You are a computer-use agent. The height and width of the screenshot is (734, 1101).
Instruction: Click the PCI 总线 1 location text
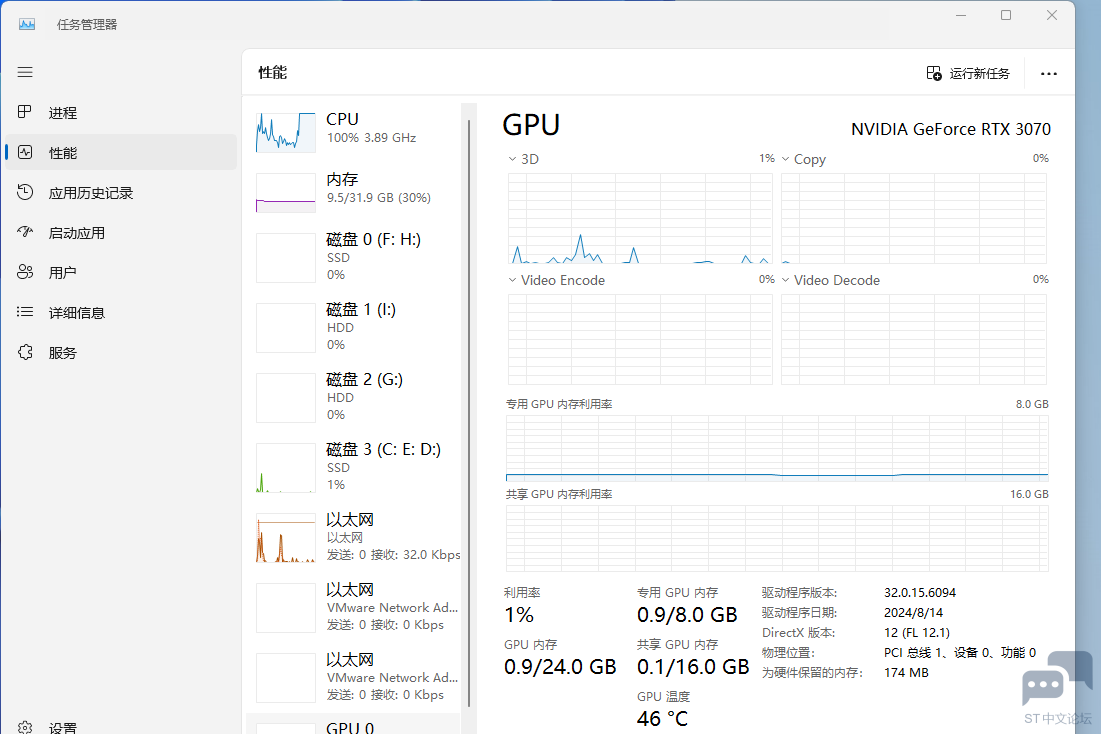click(960, 653)
